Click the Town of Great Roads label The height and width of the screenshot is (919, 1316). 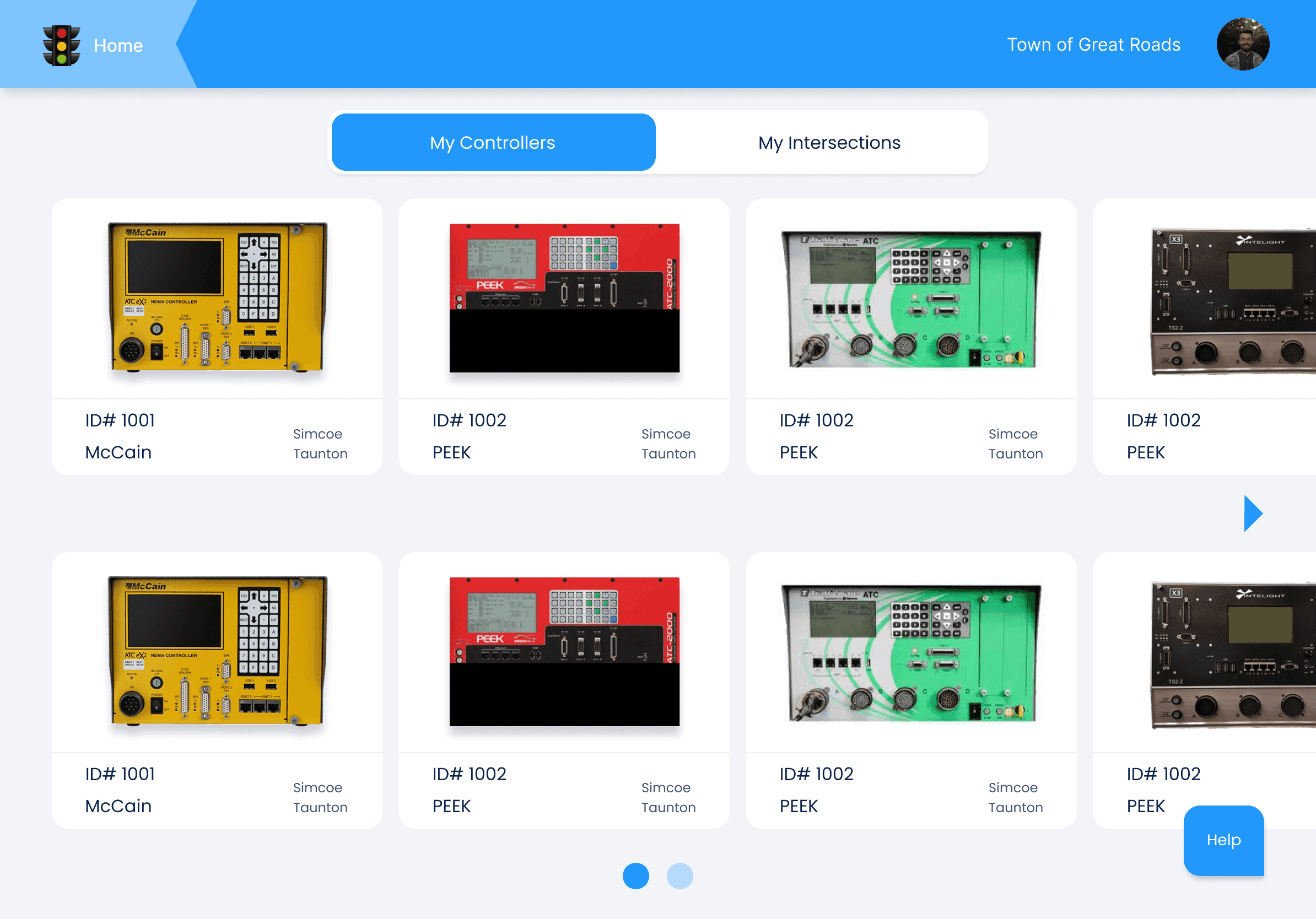(1093, 44)
